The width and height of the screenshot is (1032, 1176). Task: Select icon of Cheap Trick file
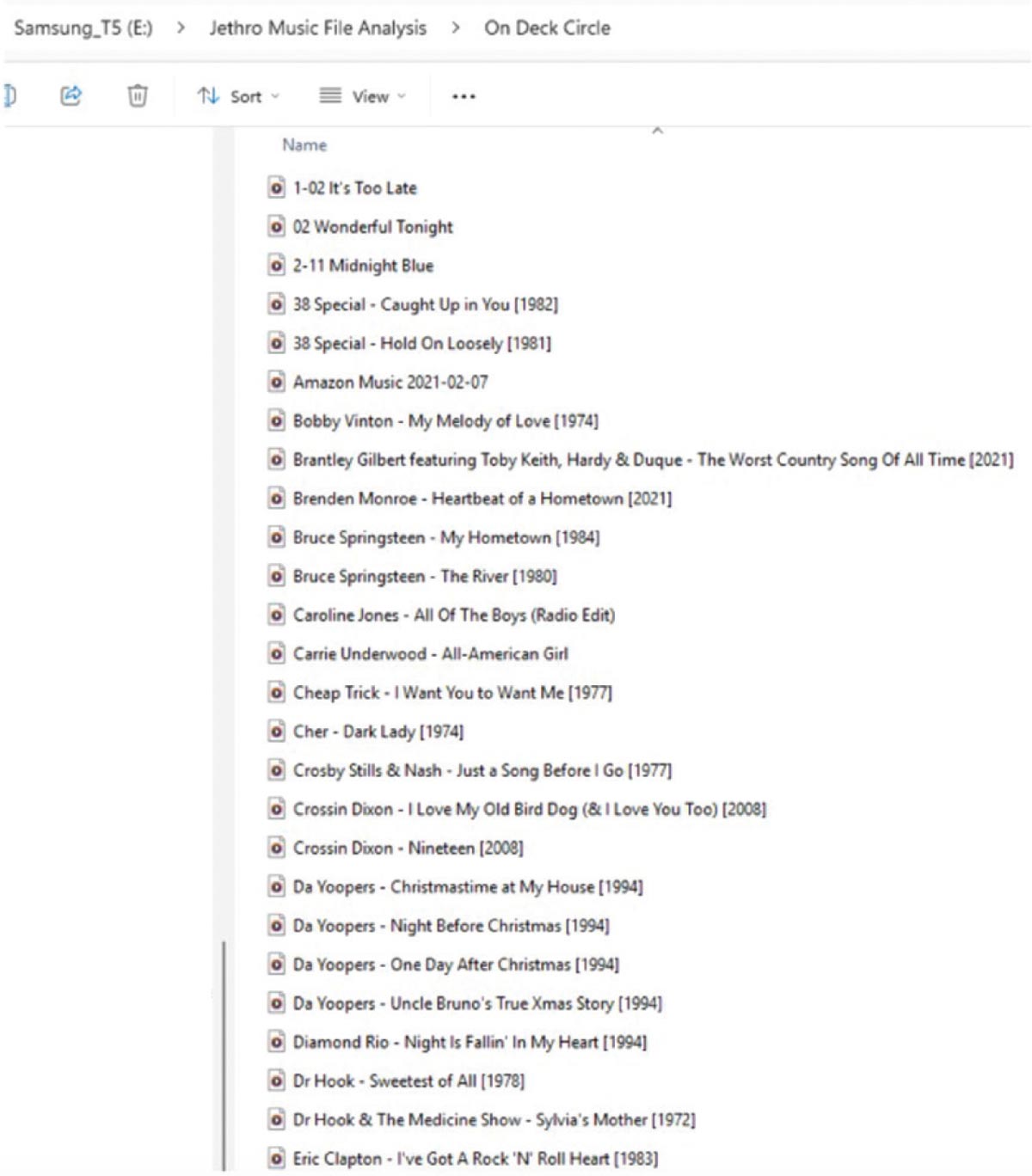(276, 693)
